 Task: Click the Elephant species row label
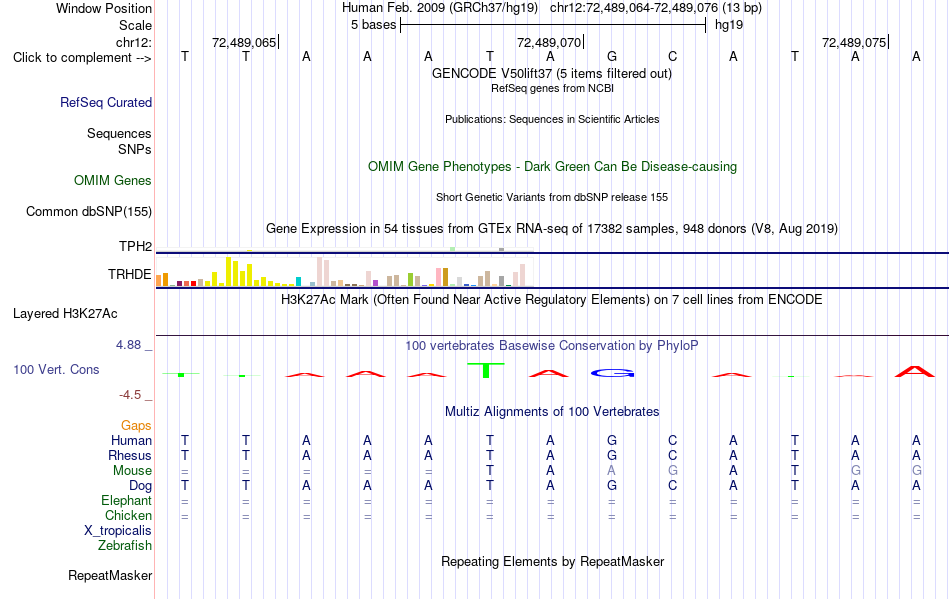click(x=127, y=500)
